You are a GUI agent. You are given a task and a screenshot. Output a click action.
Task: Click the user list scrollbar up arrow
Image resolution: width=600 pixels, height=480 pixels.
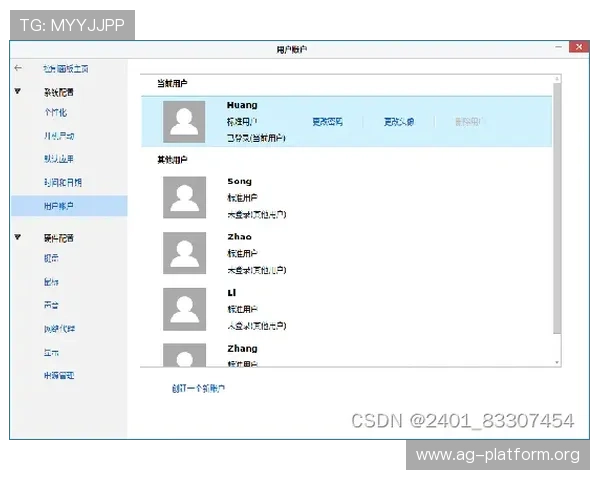pyautogui.click(x=557, y=79)
